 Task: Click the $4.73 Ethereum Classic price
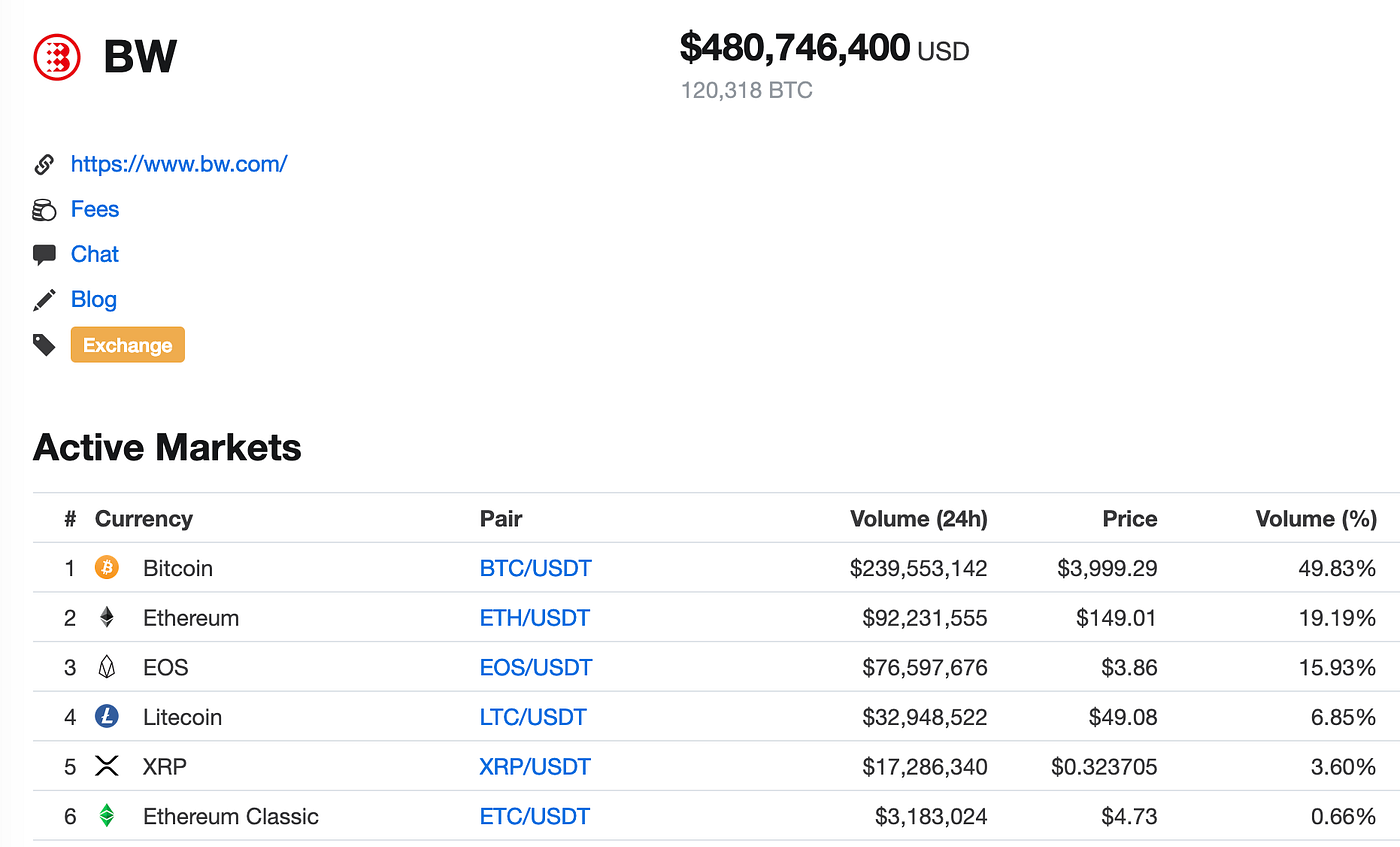point(1129,816)
